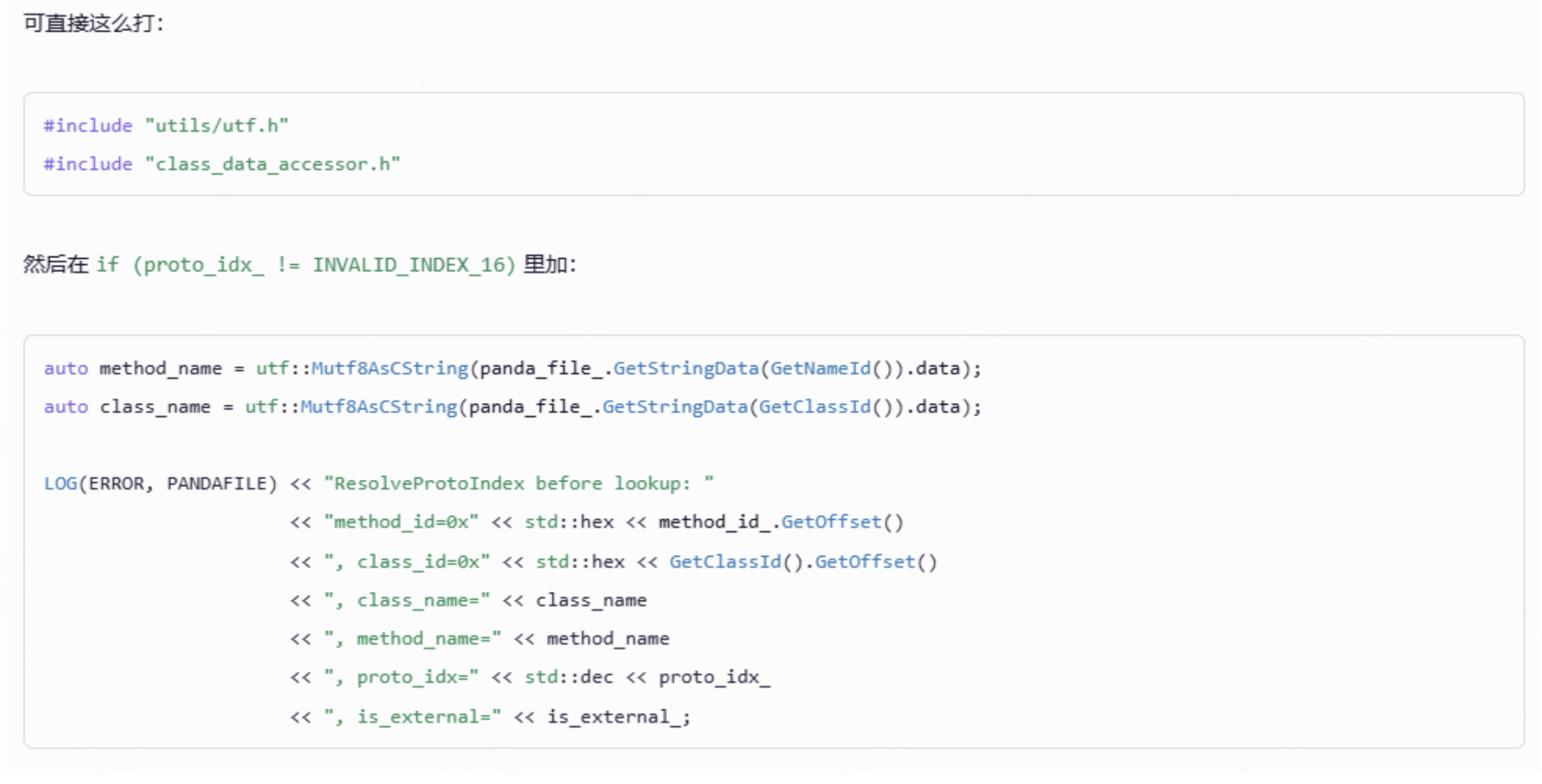Click the ", proto_idx=" string literal
1542x784 pixels.
[401, 677]
